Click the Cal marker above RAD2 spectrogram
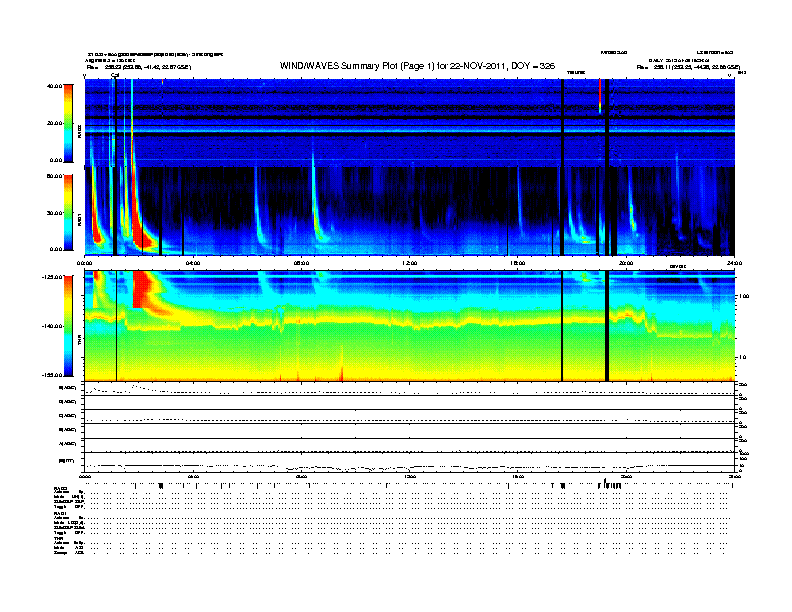Screen dimensions: 792x612 coord(115,76)
